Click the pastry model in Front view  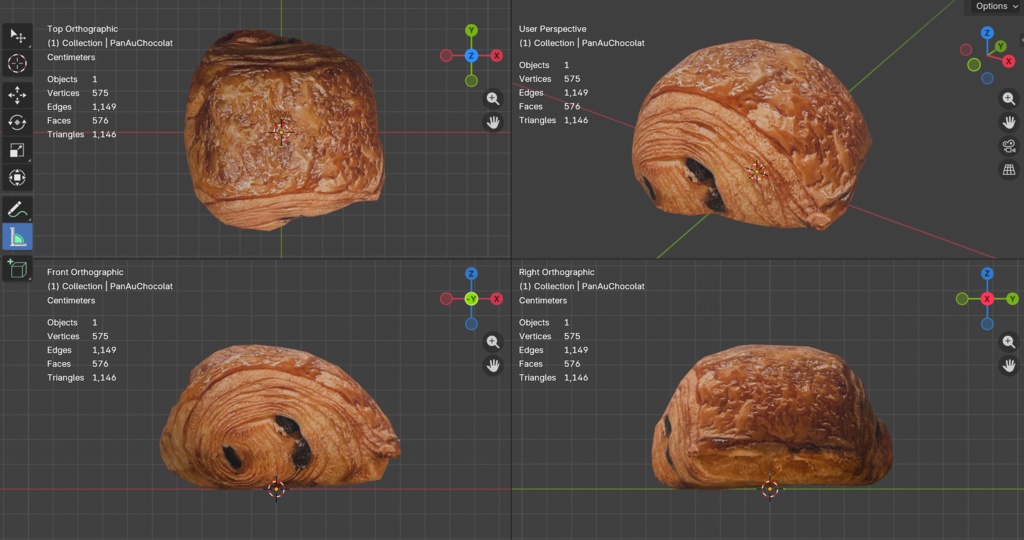pyautogui.click(x=280, y=417)
